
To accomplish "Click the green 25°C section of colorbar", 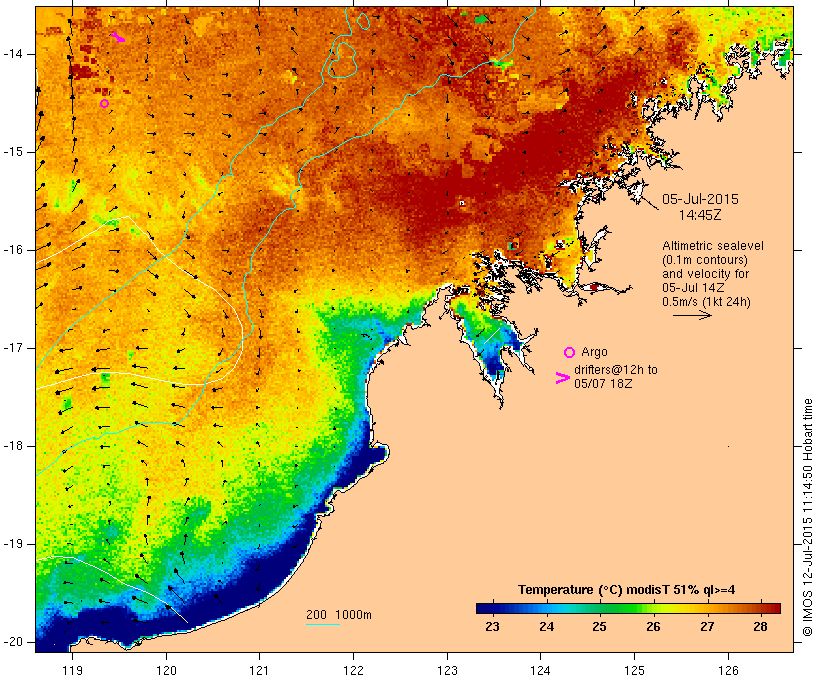I will (600, 608).
